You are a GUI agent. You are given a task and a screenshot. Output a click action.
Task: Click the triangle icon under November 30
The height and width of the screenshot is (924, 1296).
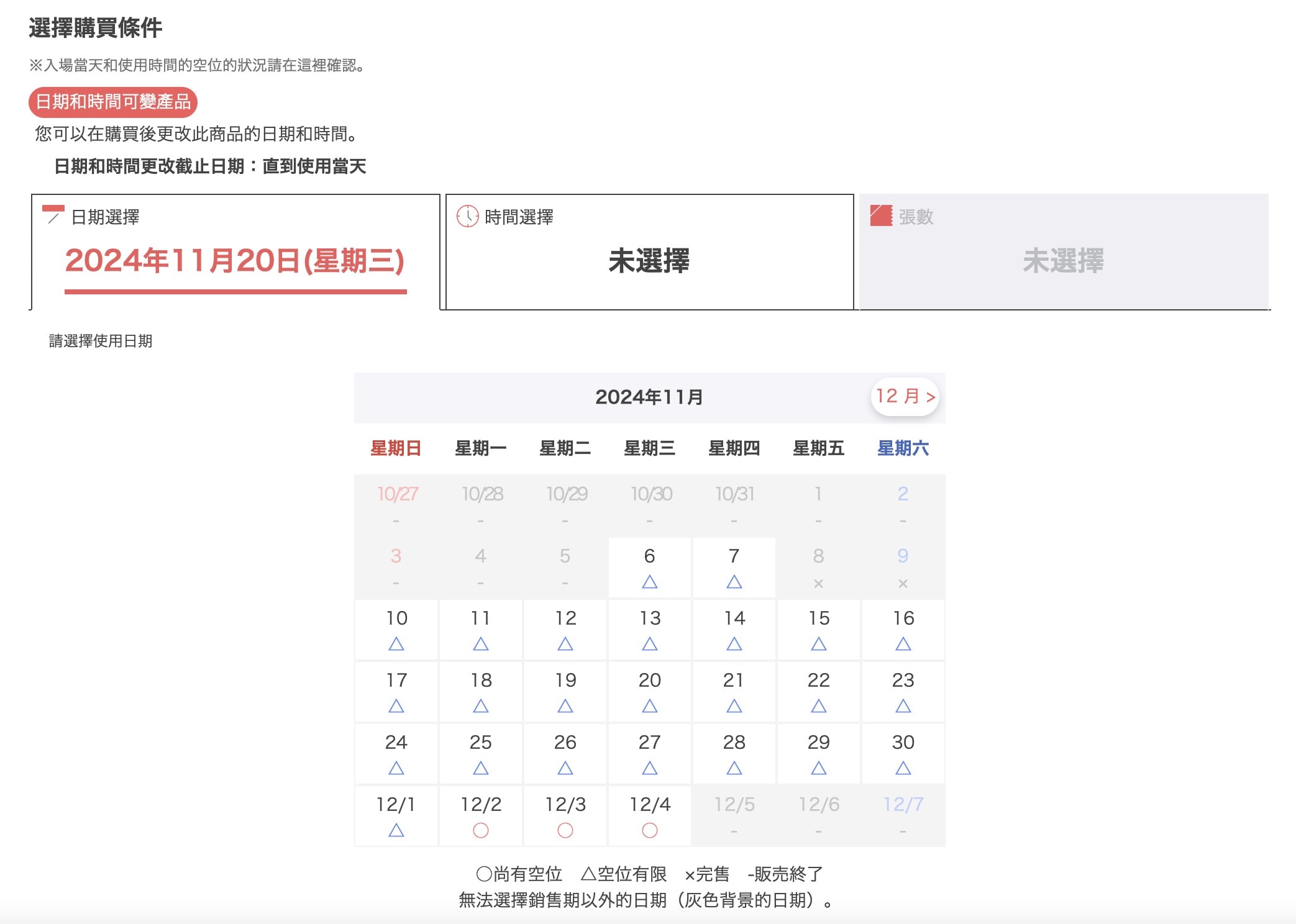point(903,768)
